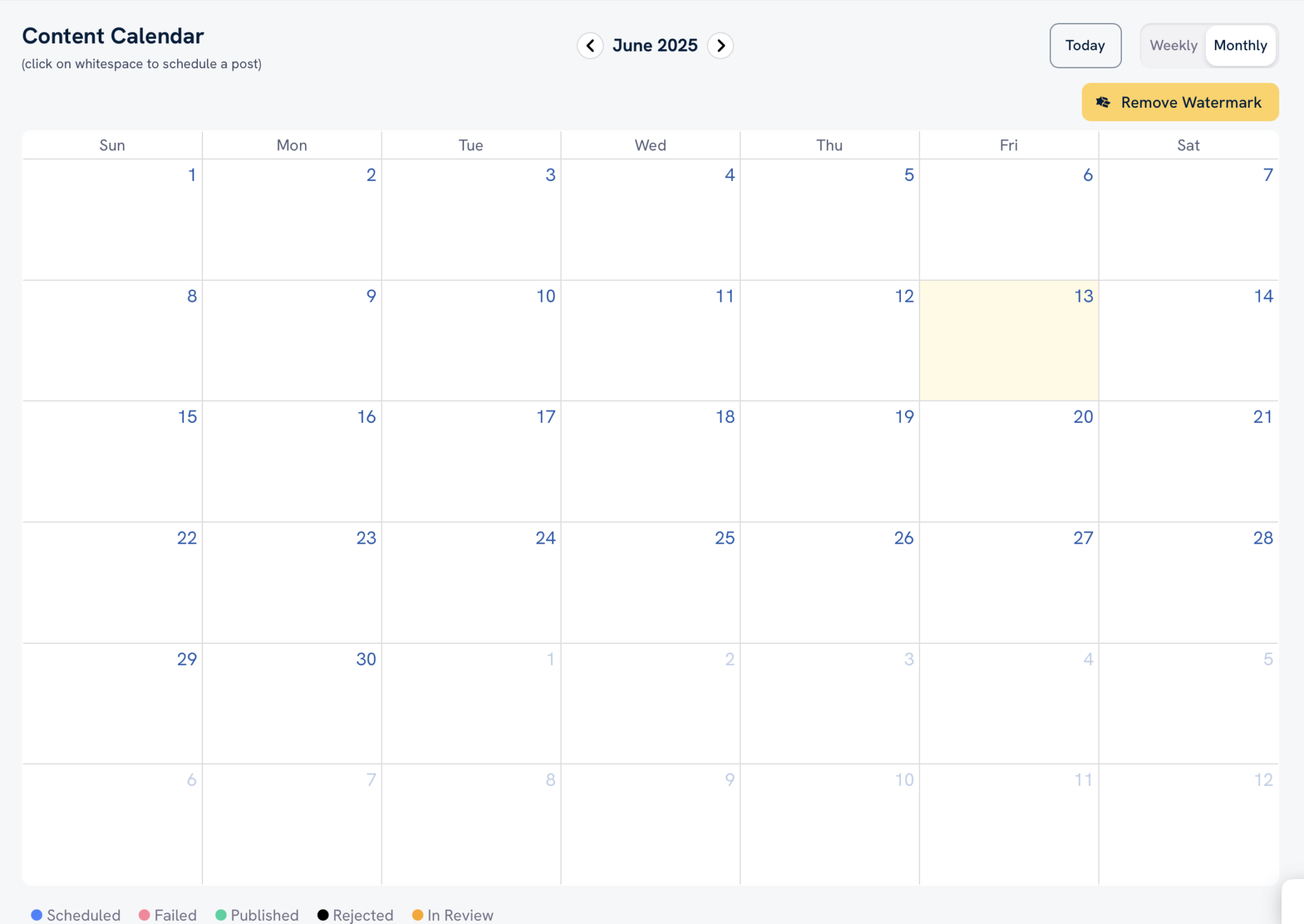This screenshot has width=1304, height=924.
Task: Advance to next month with right chevron
Action: (721, 46)
